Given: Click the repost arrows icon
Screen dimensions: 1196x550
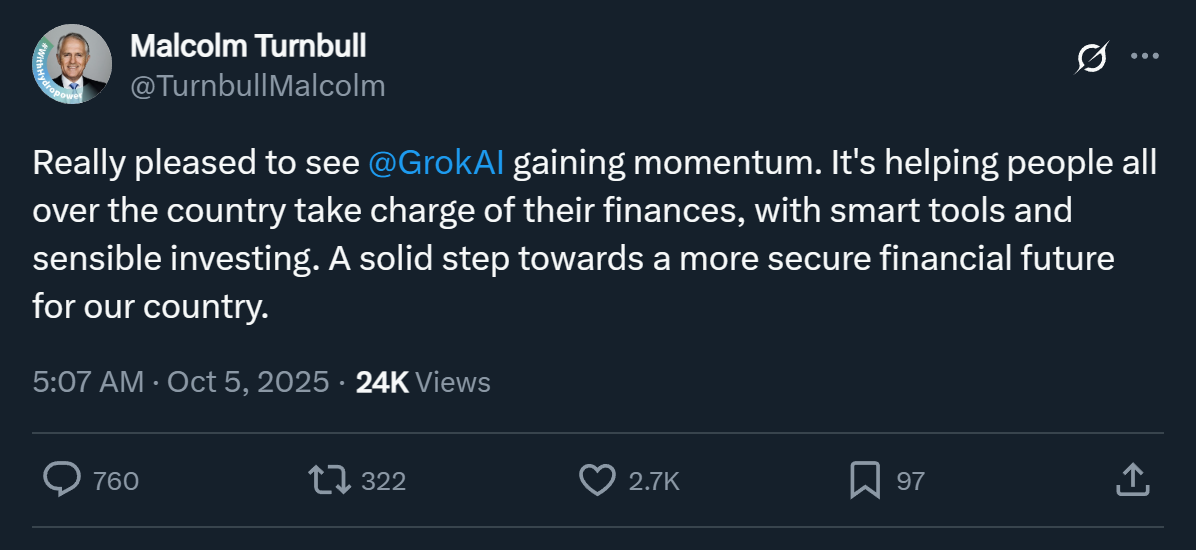Looking at the screenshot, I should coord(330,480).
